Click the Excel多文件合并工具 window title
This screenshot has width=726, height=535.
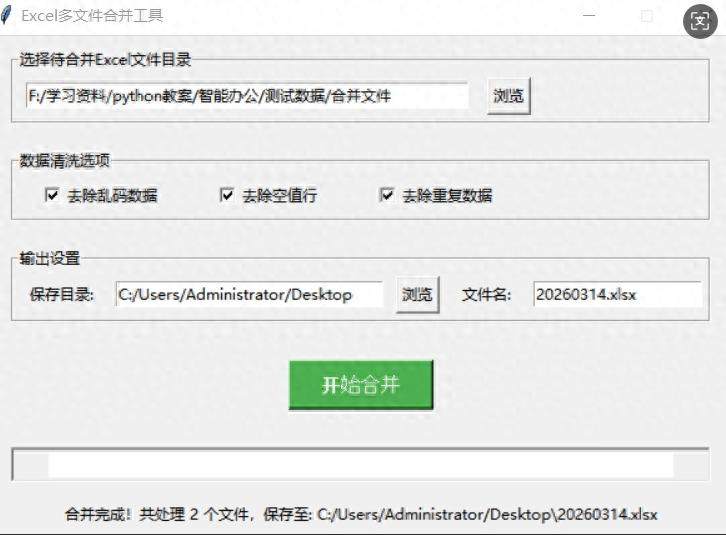(92, 16)
